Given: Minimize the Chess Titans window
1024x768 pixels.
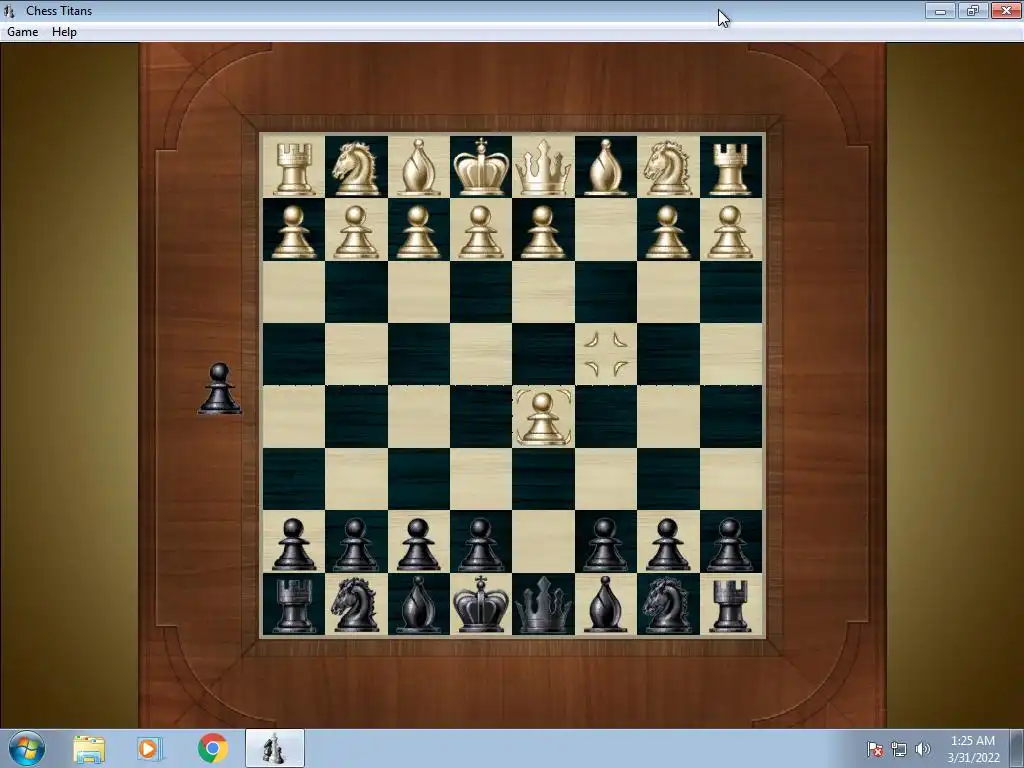Looking at the screenshot, I should tap(940, 10).
